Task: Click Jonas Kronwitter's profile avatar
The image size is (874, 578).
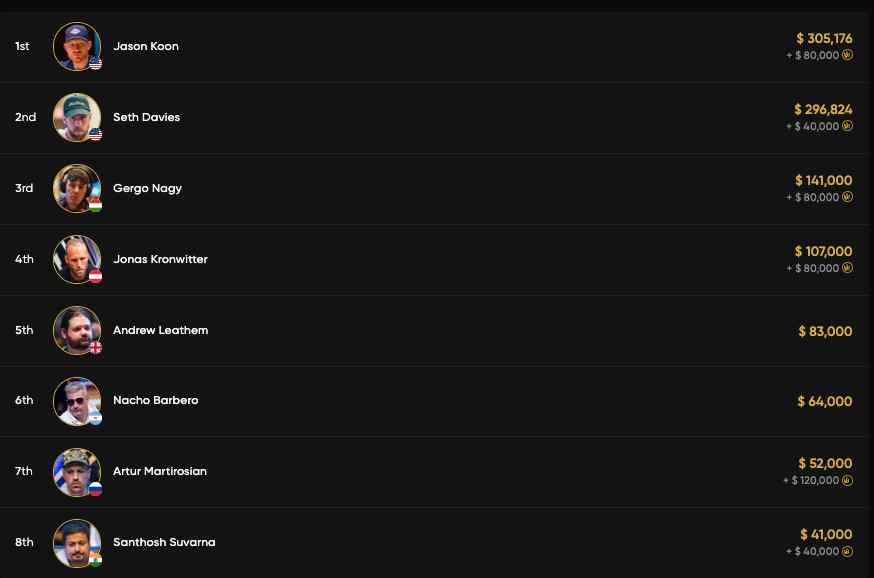Action: (x=77, y=259)
